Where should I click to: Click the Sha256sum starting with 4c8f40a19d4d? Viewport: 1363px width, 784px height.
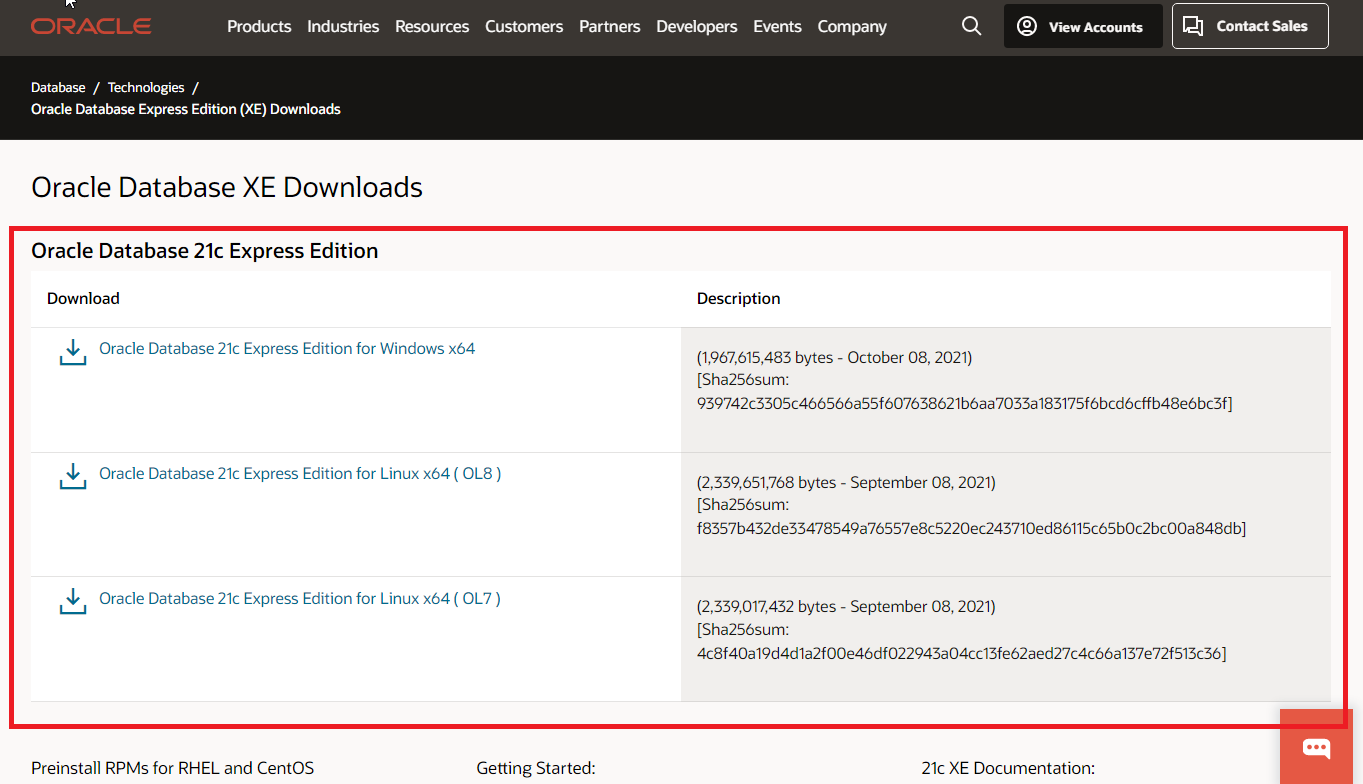click(x=961, y=654)
